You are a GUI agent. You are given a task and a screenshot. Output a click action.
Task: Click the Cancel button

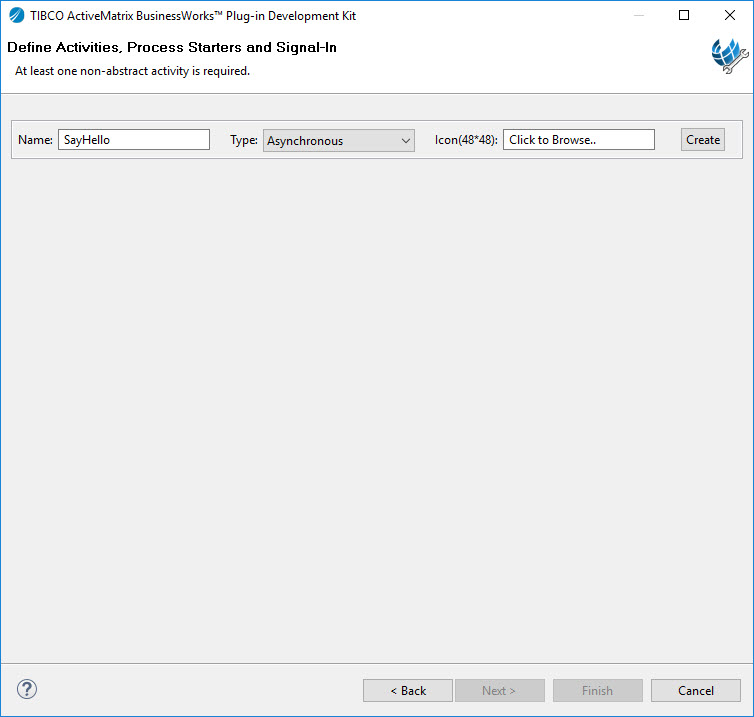(696, 691)
